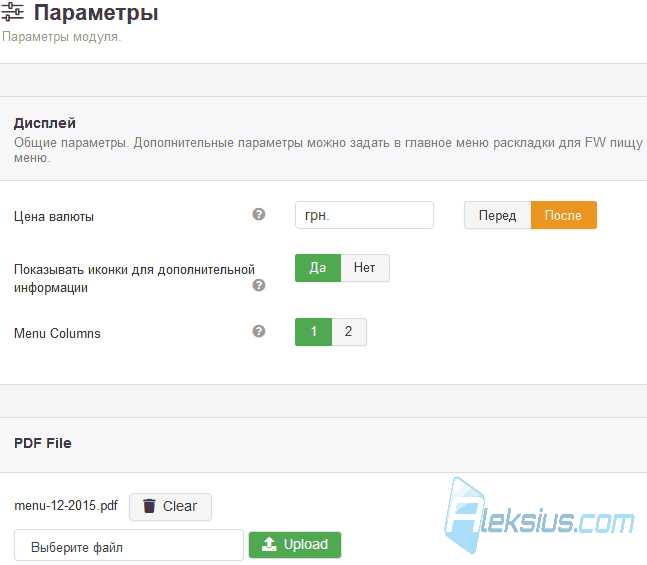Click the Показывать иконки для дополнительной информации label
The image size is (647, 565).
pos(134,279)
